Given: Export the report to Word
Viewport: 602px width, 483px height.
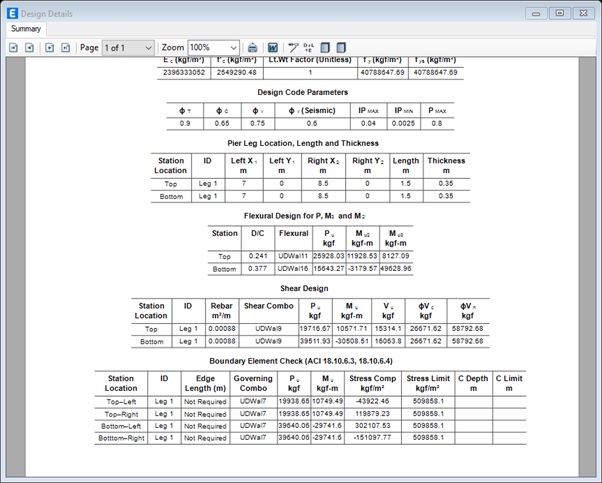Looking at the screenshot, I should pyautogui.click(x=272, y=48).
